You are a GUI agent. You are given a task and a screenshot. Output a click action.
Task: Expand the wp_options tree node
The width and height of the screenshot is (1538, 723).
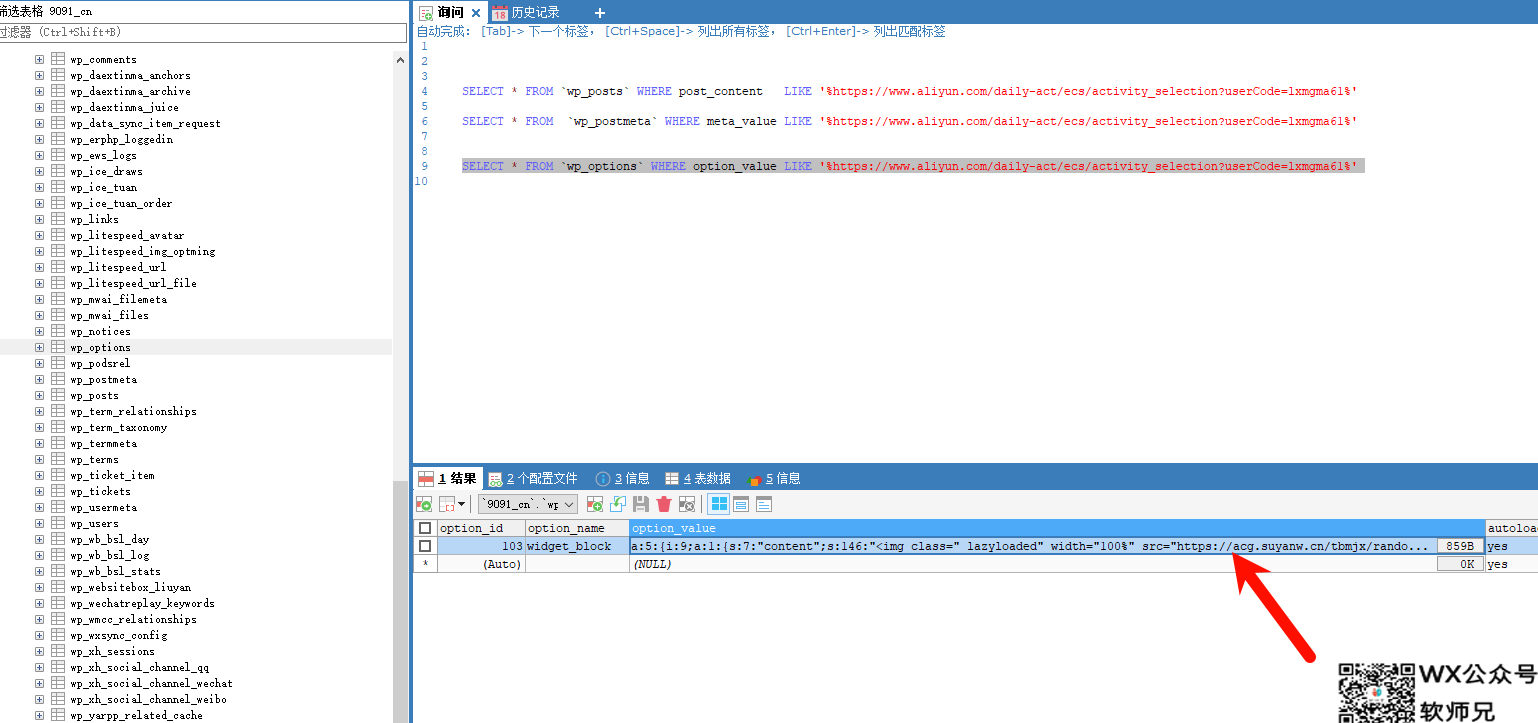click(x=39, y=347)
